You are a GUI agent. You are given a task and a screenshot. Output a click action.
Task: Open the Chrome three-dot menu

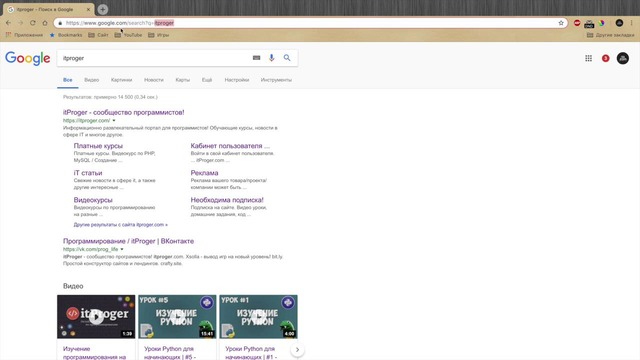click(x=631, y=23)
